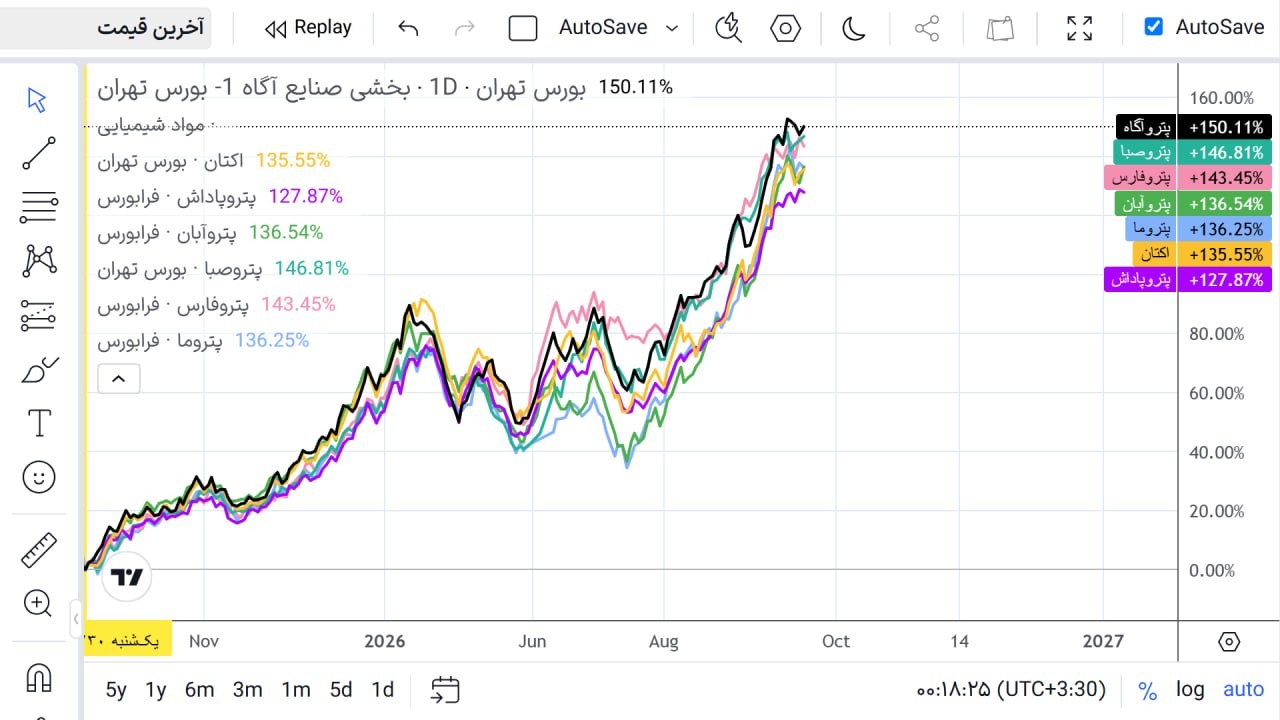
Task: Switch to dark theme with moon icon
Action: (853, 28)
